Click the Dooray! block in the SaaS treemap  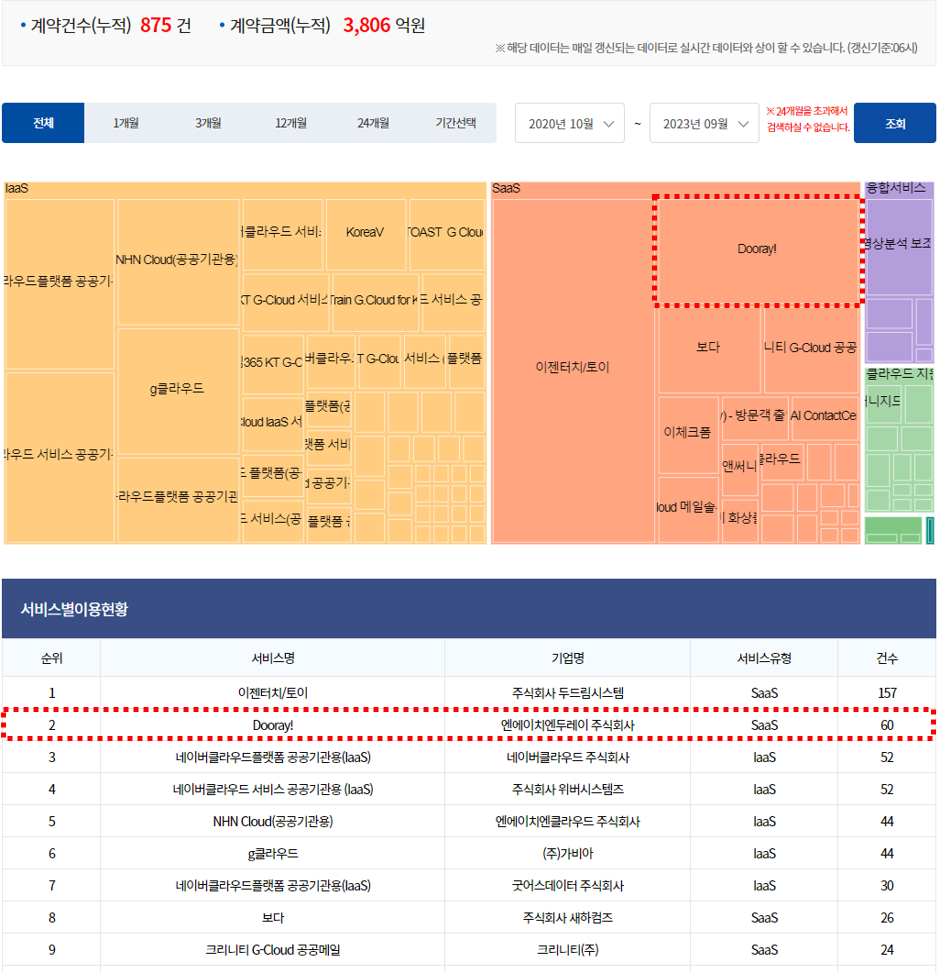757,249
